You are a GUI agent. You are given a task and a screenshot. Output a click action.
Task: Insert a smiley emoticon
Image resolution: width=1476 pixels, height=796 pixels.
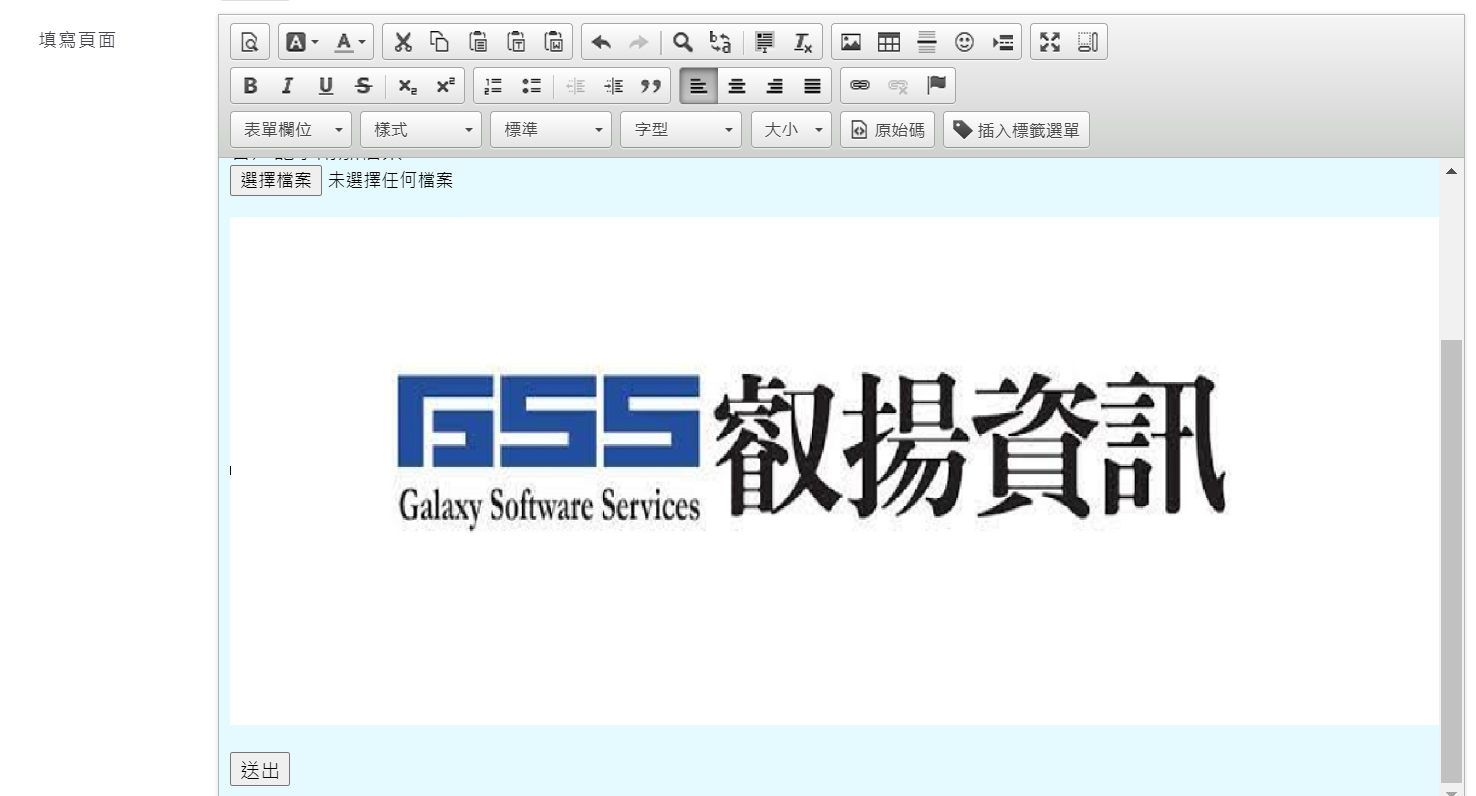click(x=965, y=42)
